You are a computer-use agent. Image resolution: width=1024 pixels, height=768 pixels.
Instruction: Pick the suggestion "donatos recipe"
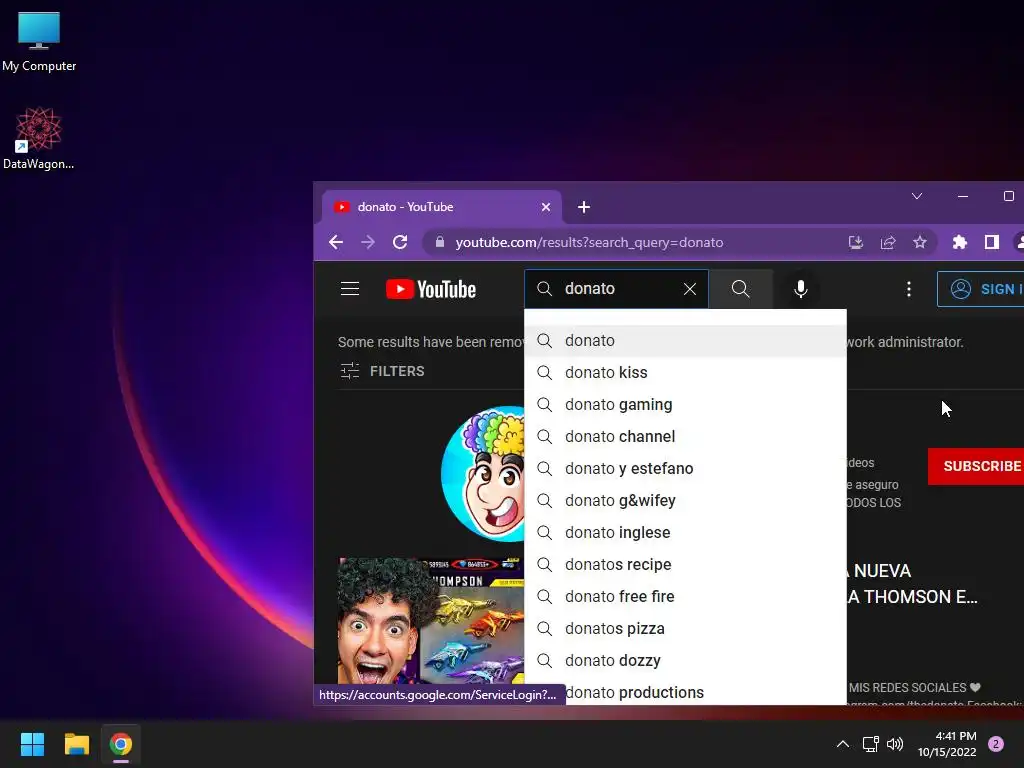tap(685, 564)
